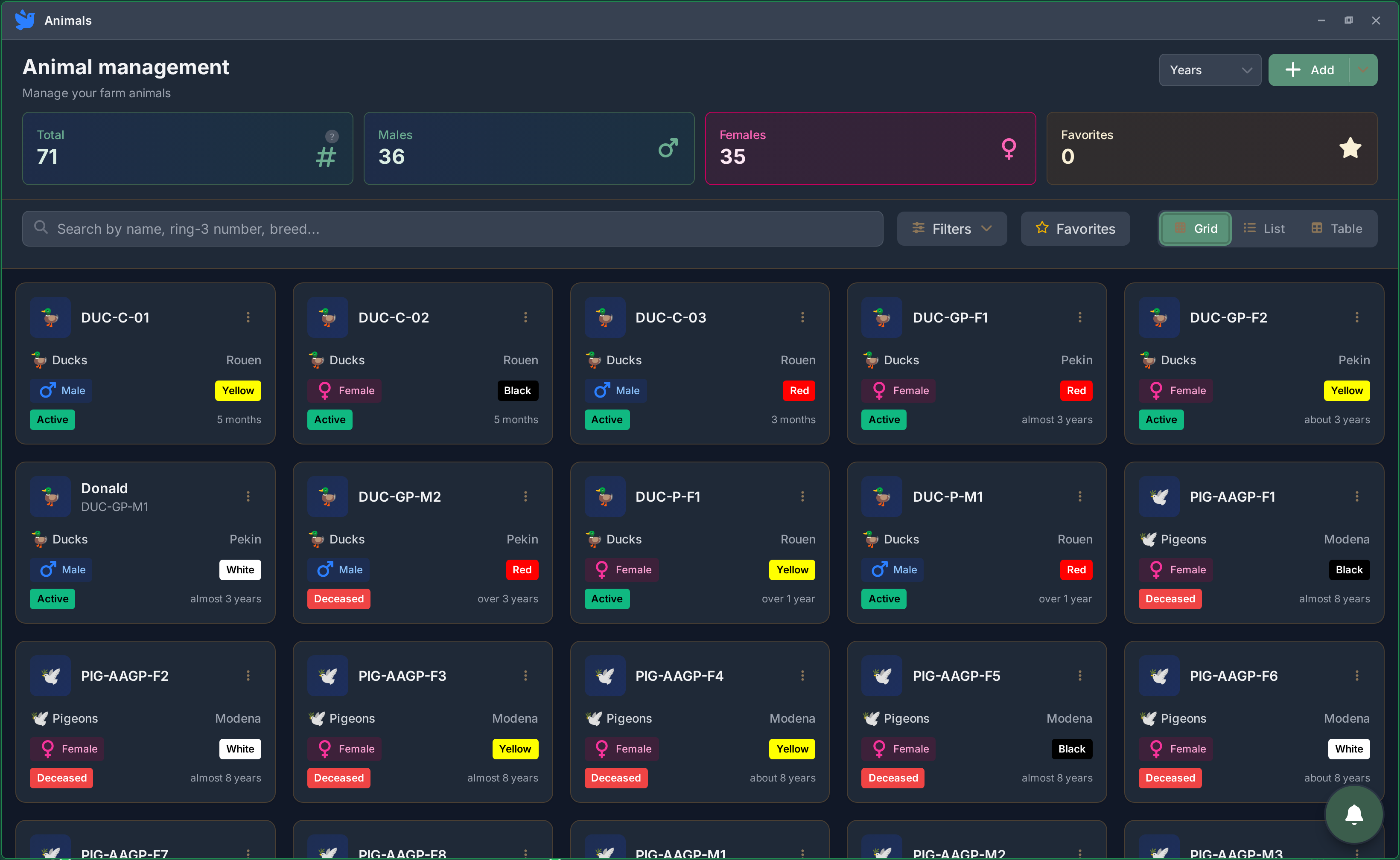
Task: Click the female symbol on Females card
Action: click(1009, 148)
